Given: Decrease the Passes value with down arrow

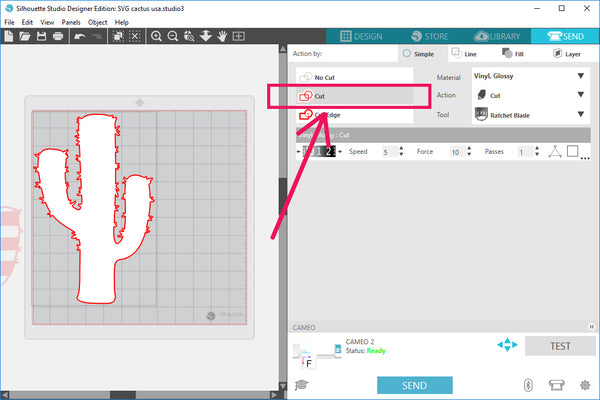Looking at the screenshot, I should 537,154.
